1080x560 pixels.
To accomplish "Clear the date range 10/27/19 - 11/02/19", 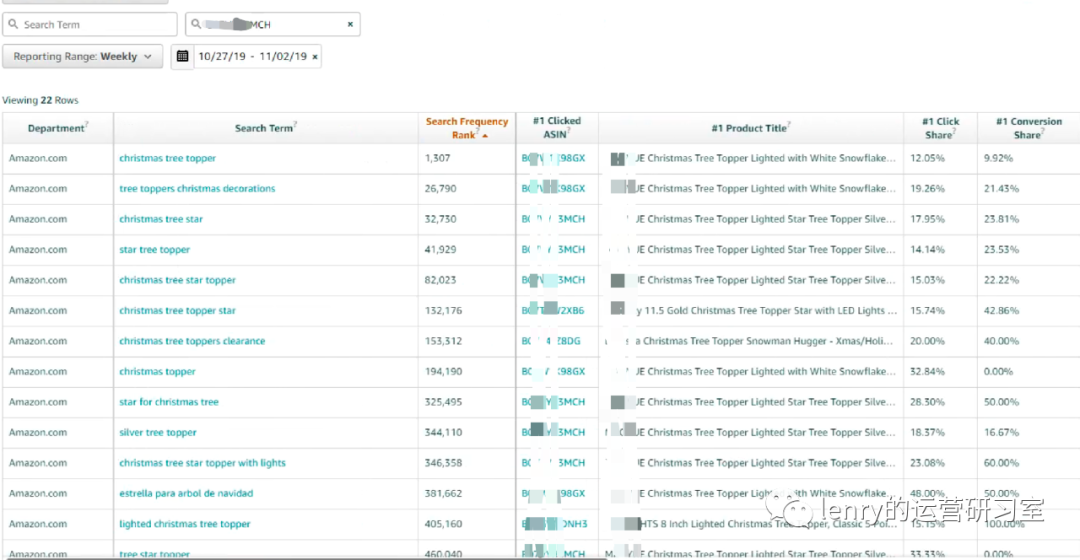I will click(315, 57).
